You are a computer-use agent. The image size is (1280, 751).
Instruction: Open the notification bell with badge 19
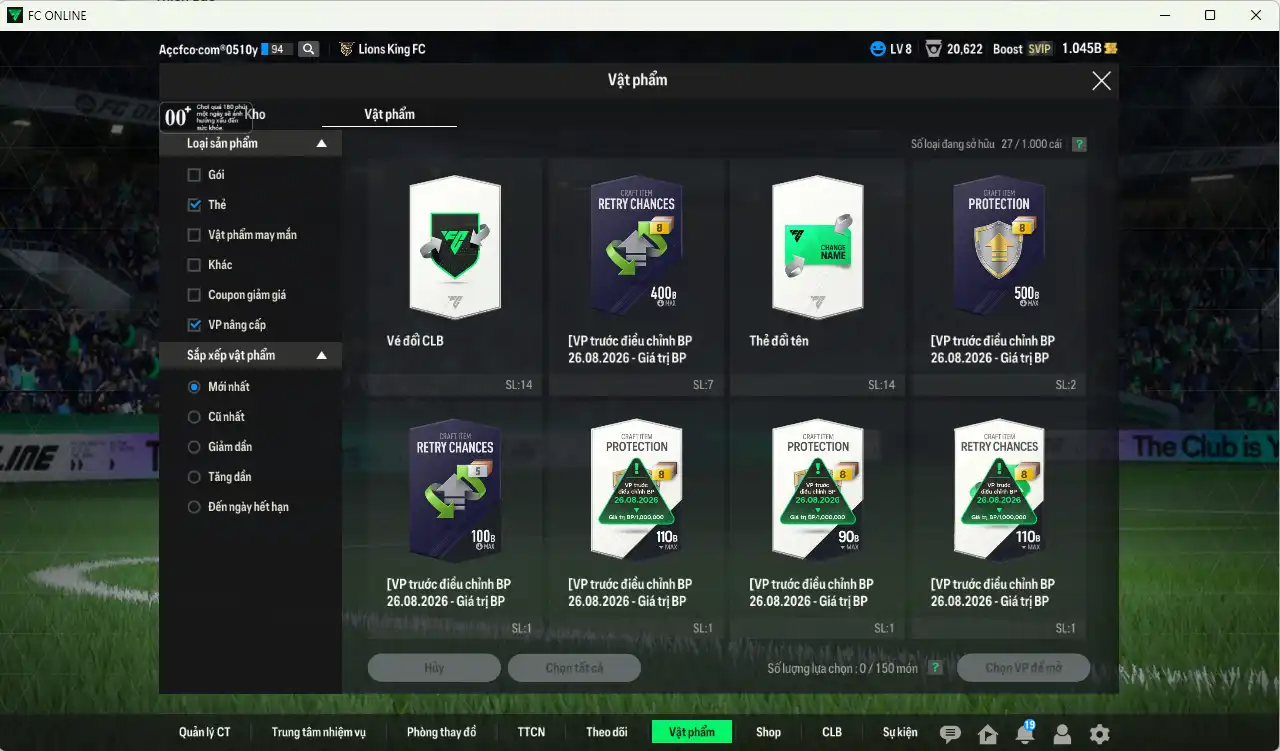[1025, 733]
